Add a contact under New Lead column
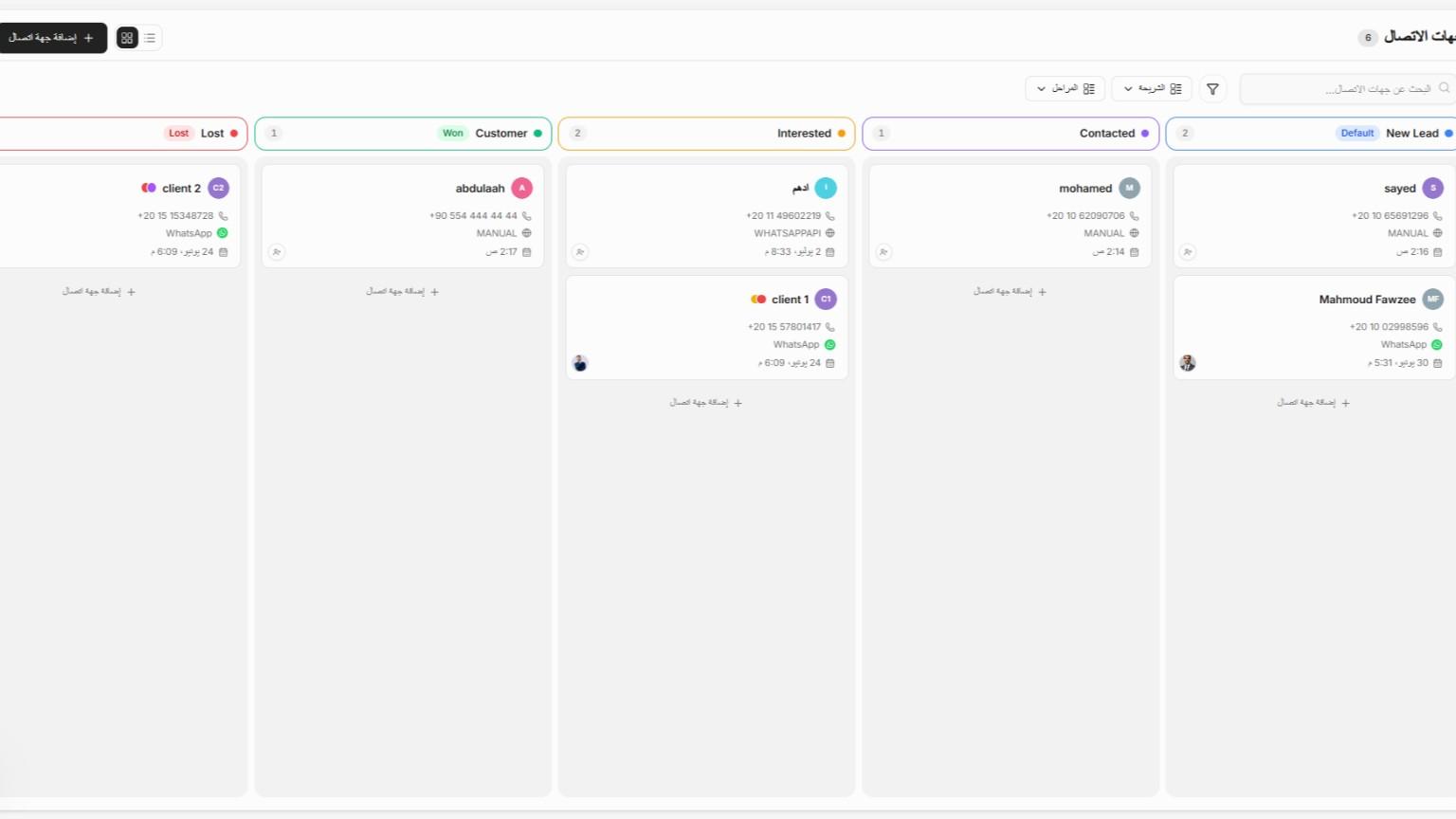1456x819 pixels. (x=1313, y=403)
